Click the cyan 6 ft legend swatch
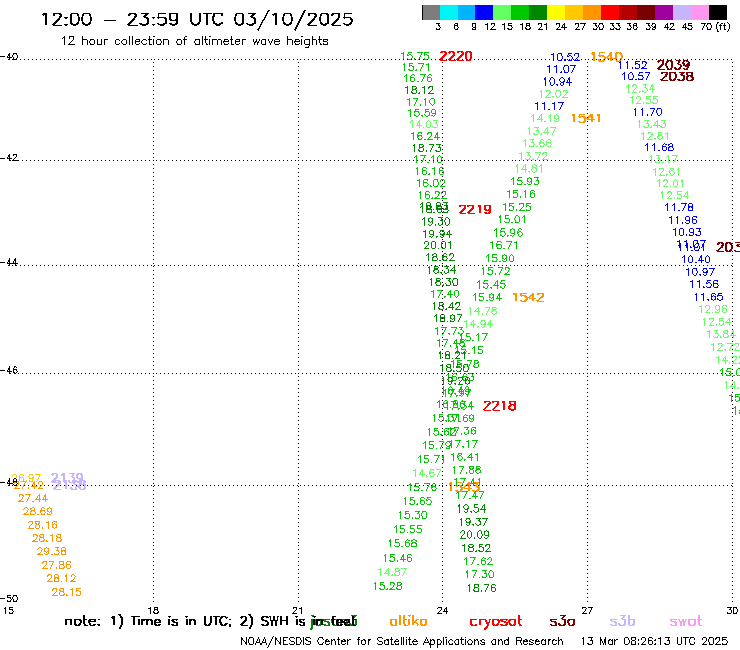This screenshot has height=650, width=740. click(449, 12)
